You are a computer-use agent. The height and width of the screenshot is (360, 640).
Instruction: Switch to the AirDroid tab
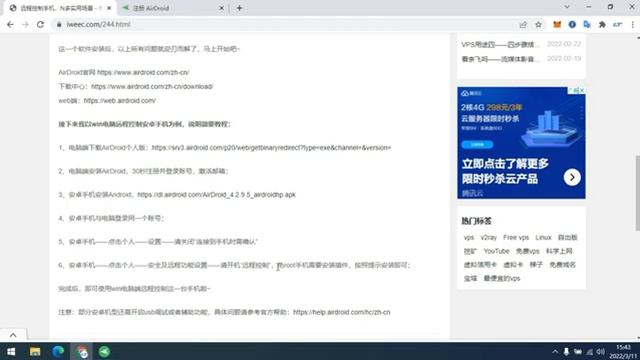pos(173,8)
